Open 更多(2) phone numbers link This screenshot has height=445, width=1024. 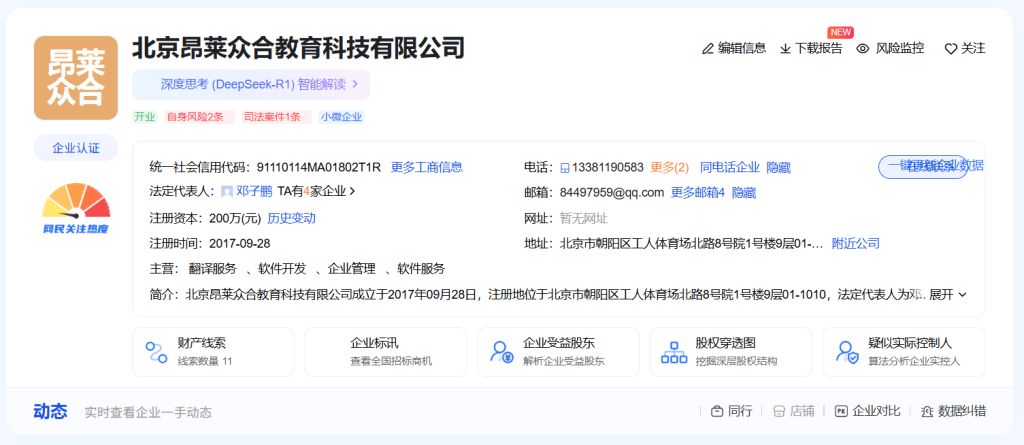(x=669, y=167)
